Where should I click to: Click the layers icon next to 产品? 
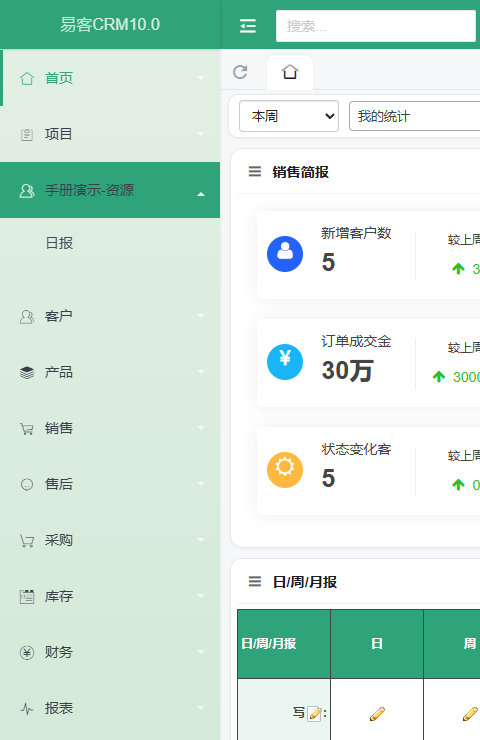point(27,372)
